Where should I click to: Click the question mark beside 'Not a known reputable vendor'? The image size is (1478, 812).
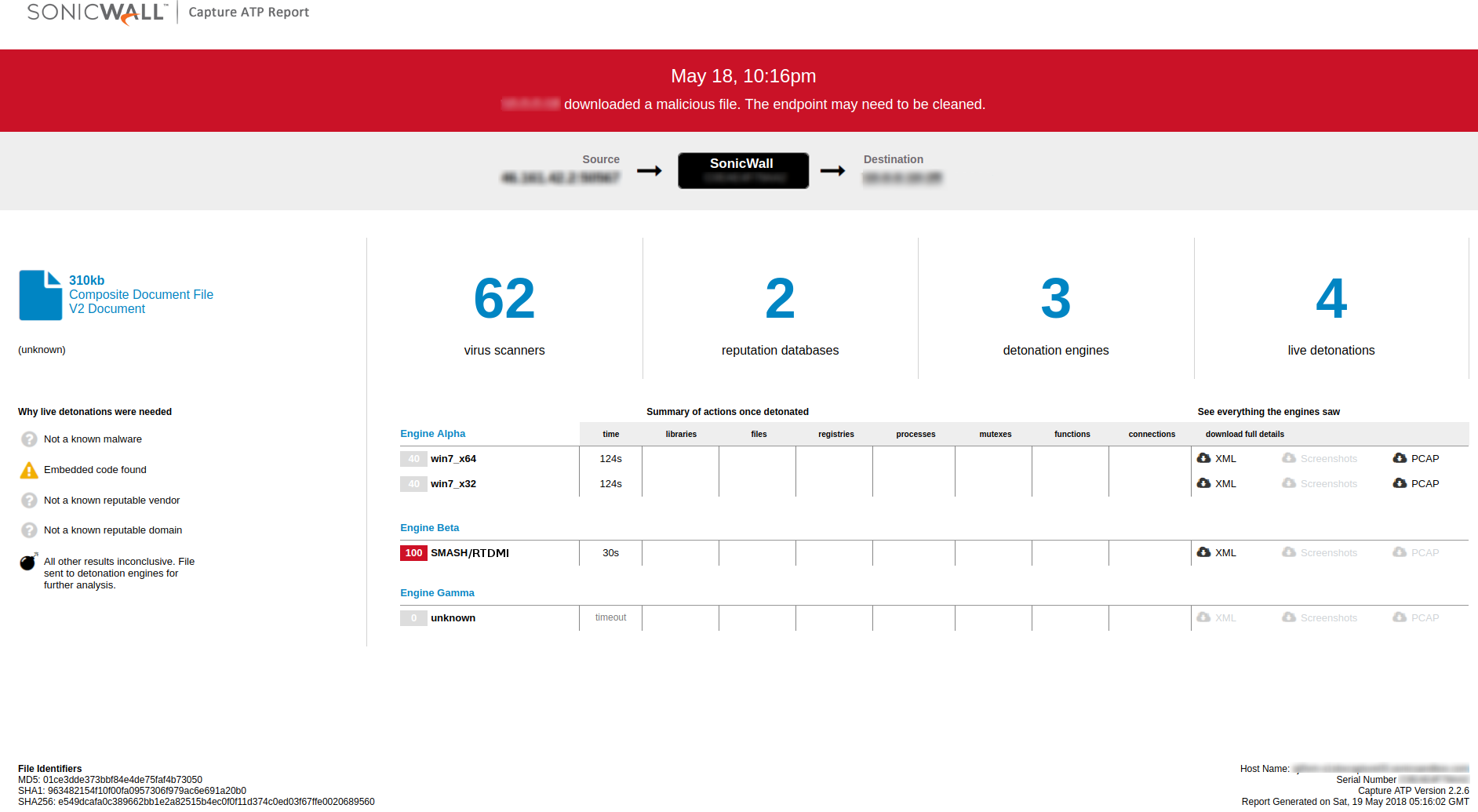pyautogui.click(x=29, y=501)
